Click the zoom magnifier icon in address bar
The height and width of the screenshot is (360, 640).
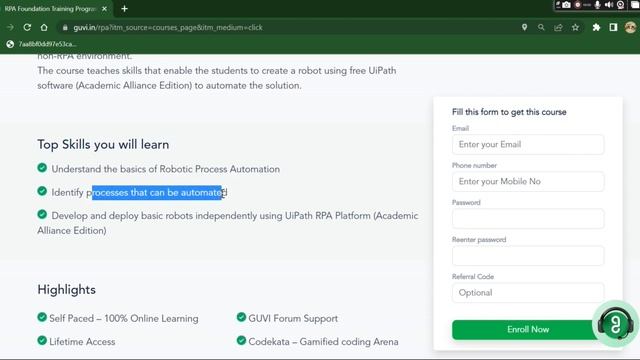541,27
